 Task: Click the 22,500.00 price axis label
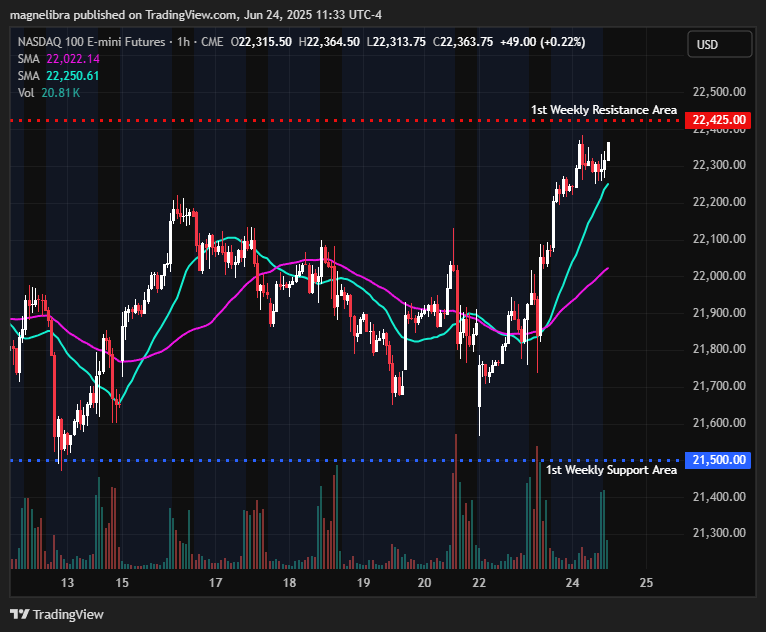(x=719, y=92)
